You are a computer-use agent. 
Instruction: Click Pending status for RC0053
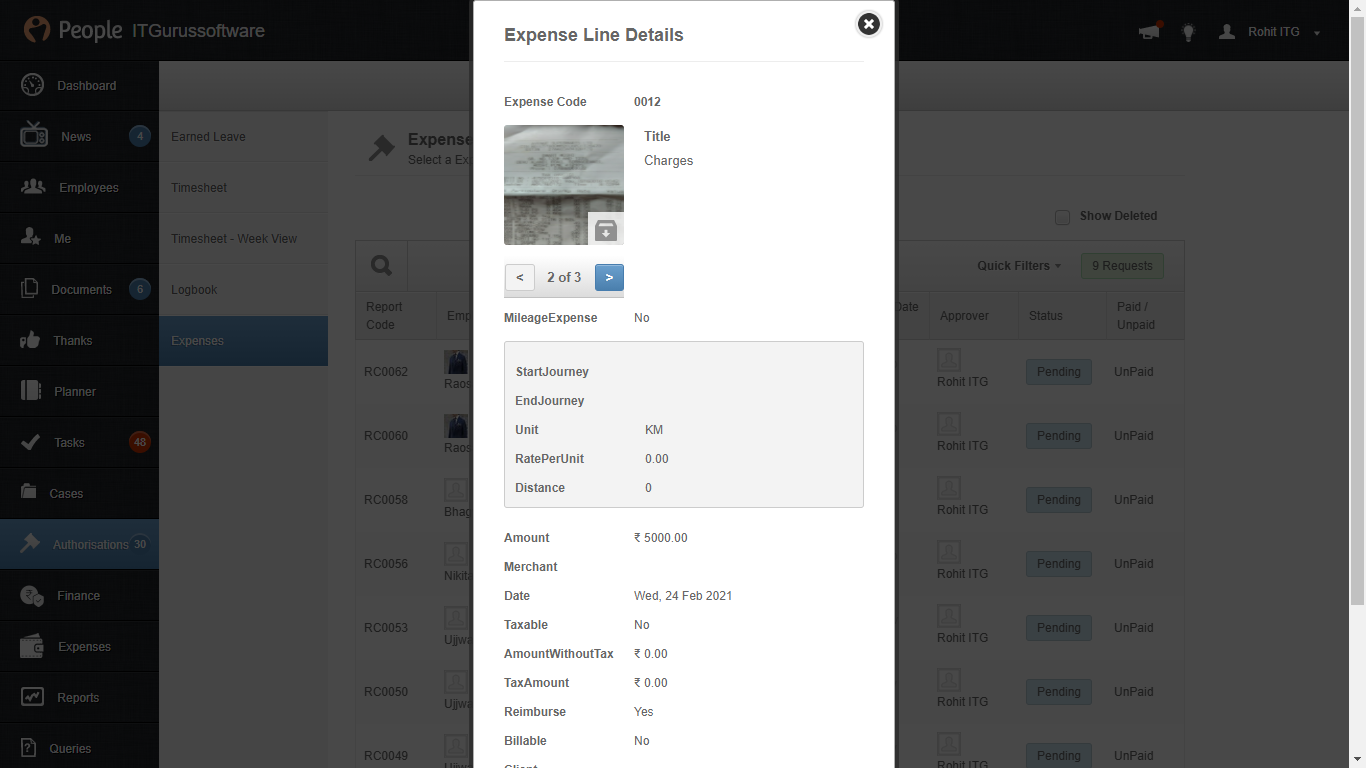(x=1058, y=628)
